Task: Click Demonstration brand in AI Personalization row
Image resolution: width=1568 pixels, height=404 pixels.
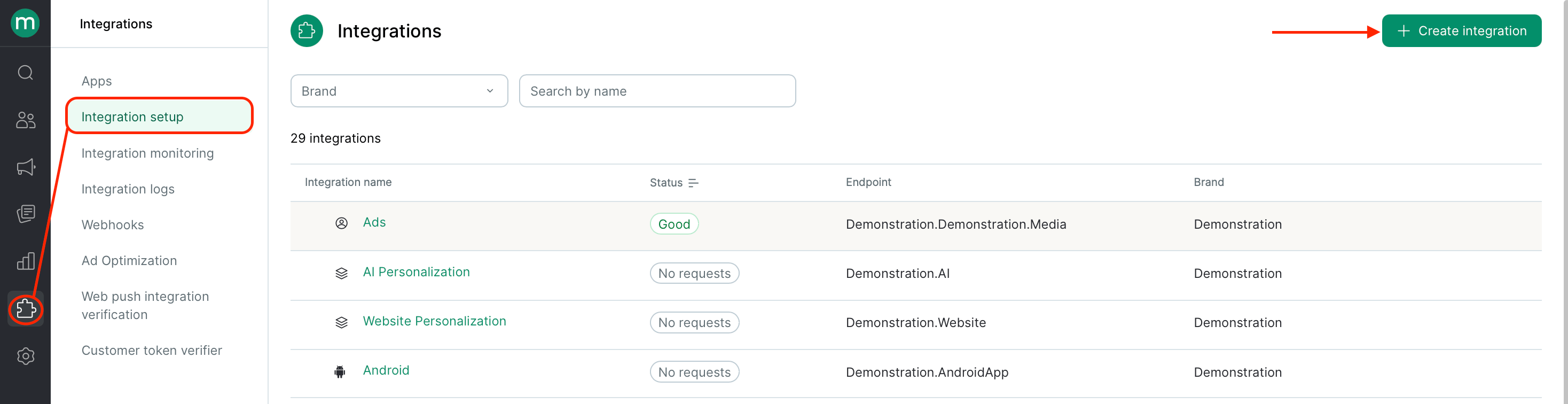Action: pyautogui.click(x=1237, y=274)
